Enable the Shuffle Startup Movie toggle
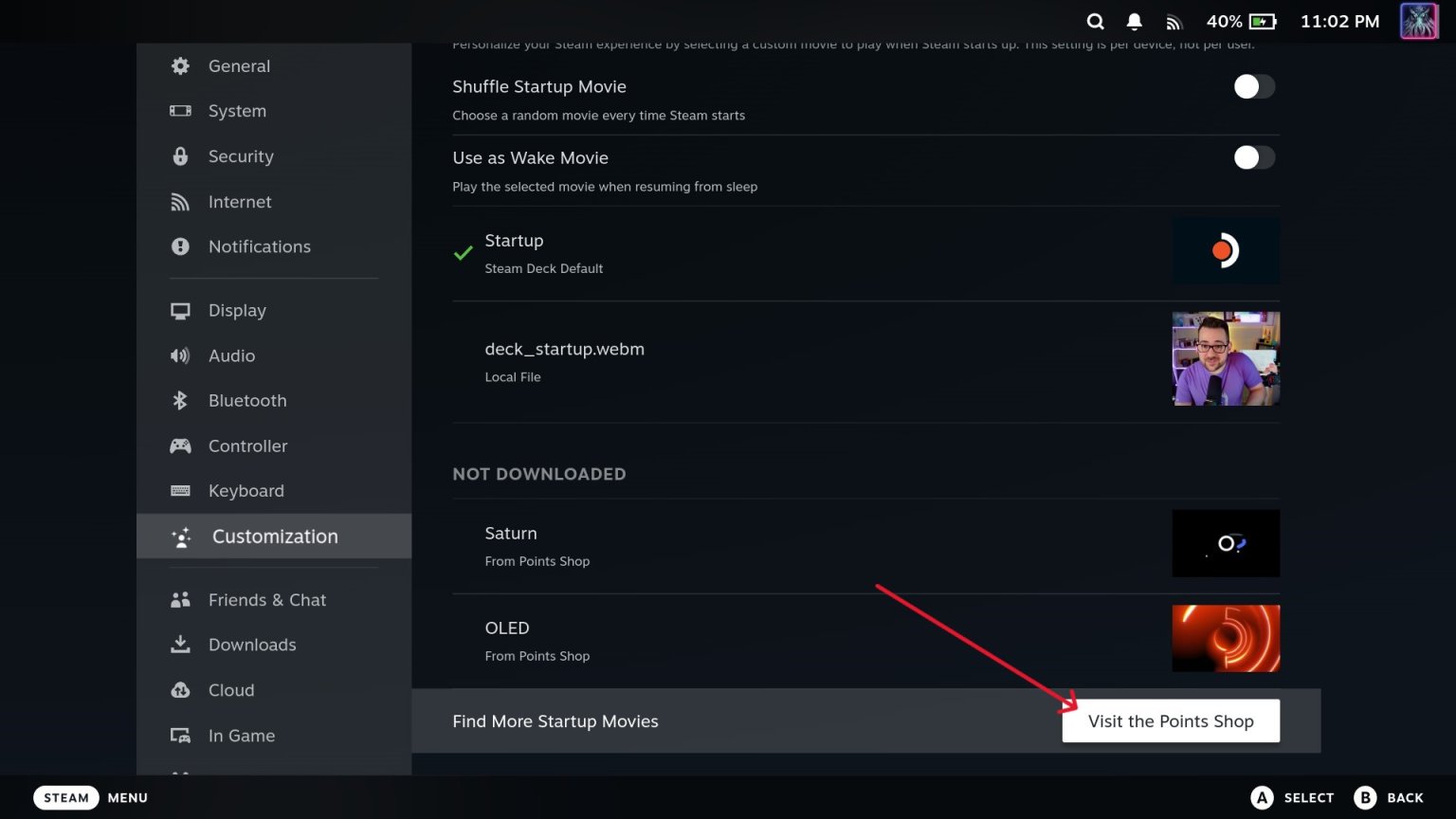 [x=1253, y=86]
